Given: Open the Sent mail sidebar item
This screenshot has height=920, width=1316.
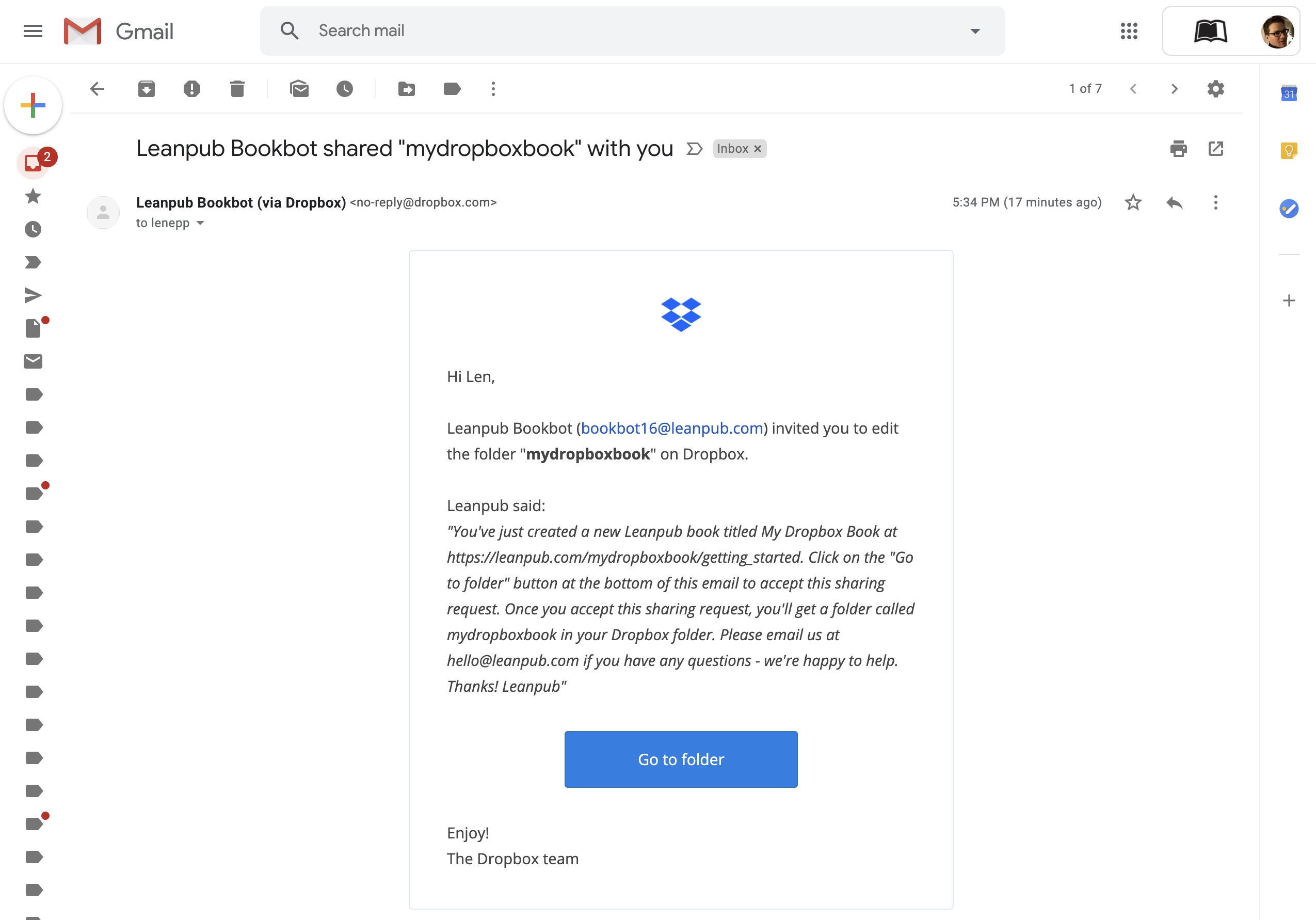Looking at the screenshot, I should coord(33,295).
